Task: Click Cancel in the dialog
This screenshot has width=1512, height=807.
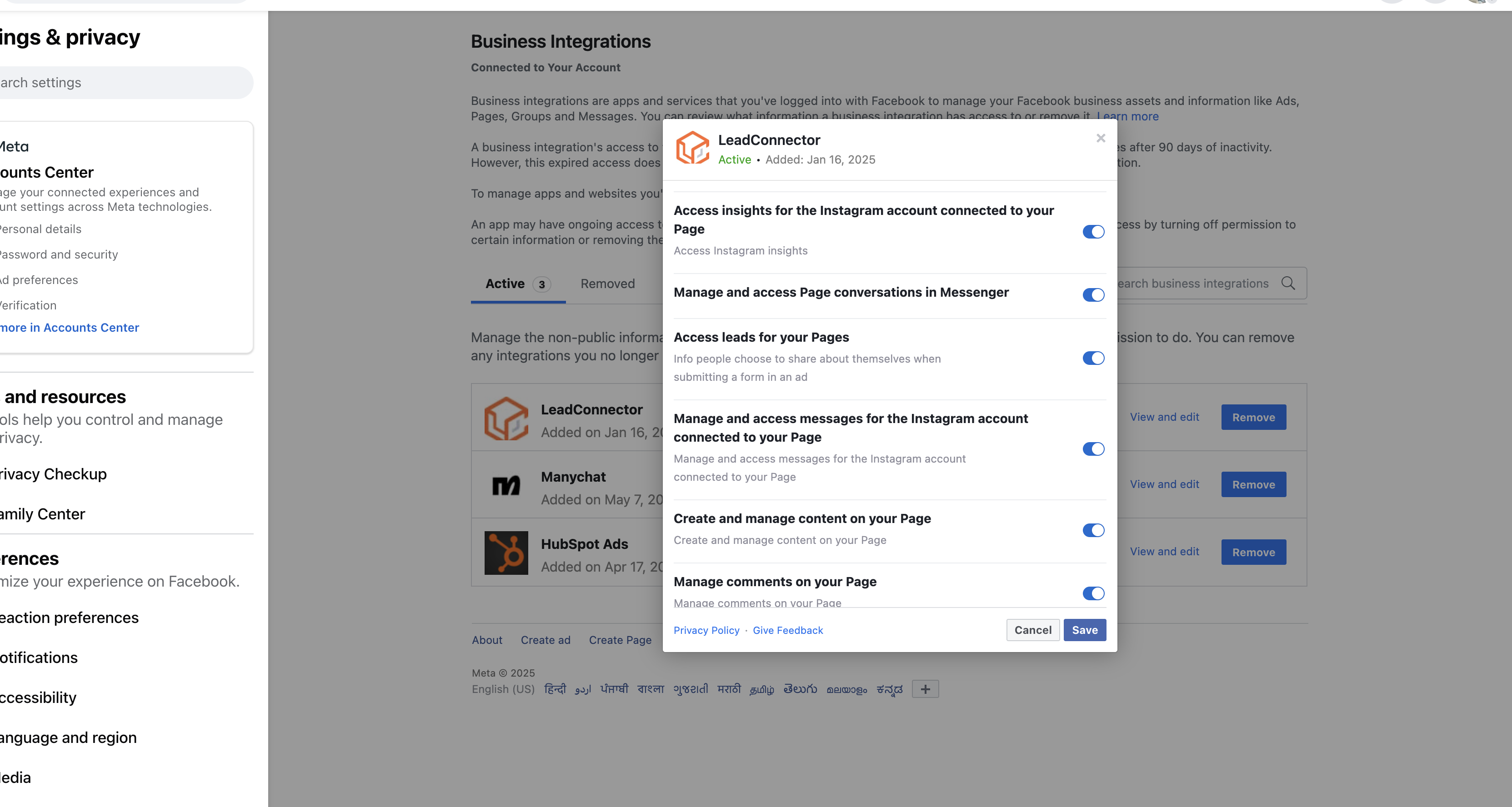Action: click(x=1032, y=630)
